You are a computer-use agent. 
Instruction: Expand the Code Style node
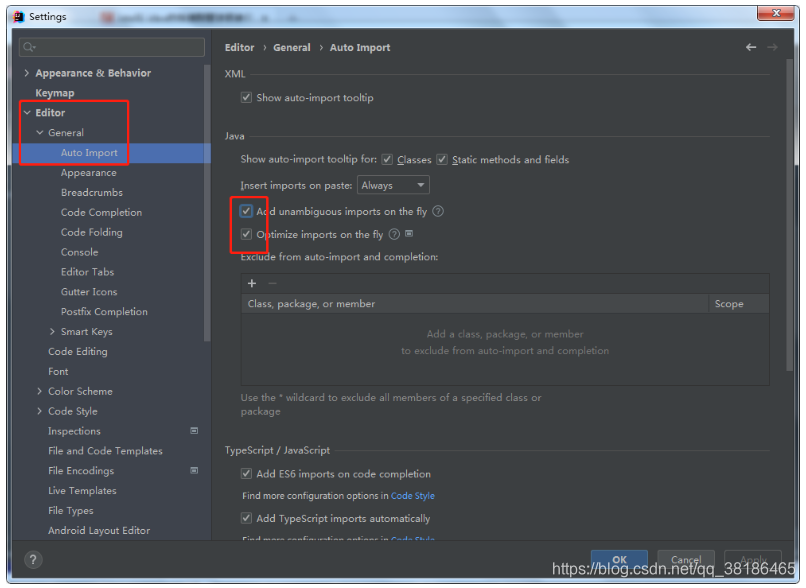pos(40,411)
